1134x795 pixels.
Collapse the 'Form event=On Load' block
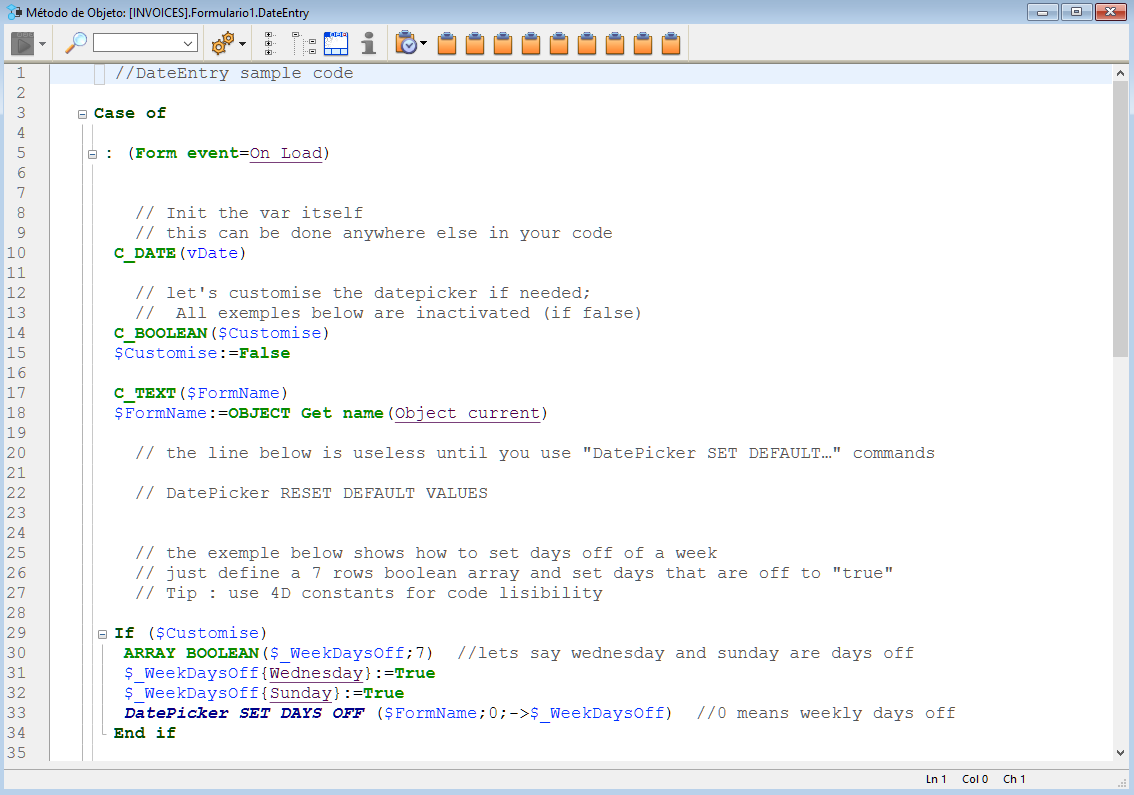tap(92, 154)
